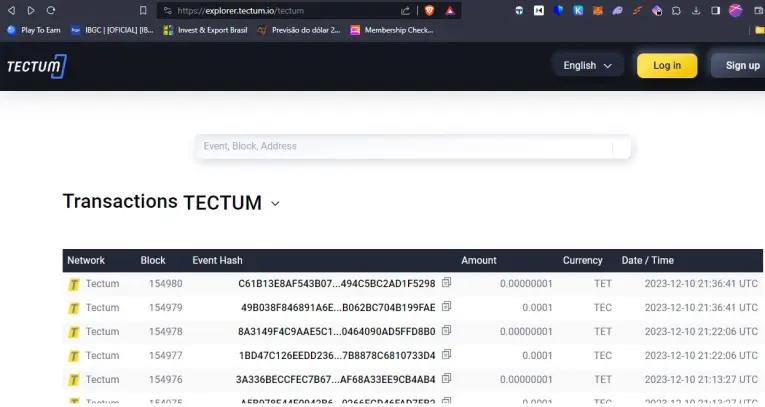Go forward with the browser forward arrow
This screenshot has height=407, width=765.
pos(31,10)
